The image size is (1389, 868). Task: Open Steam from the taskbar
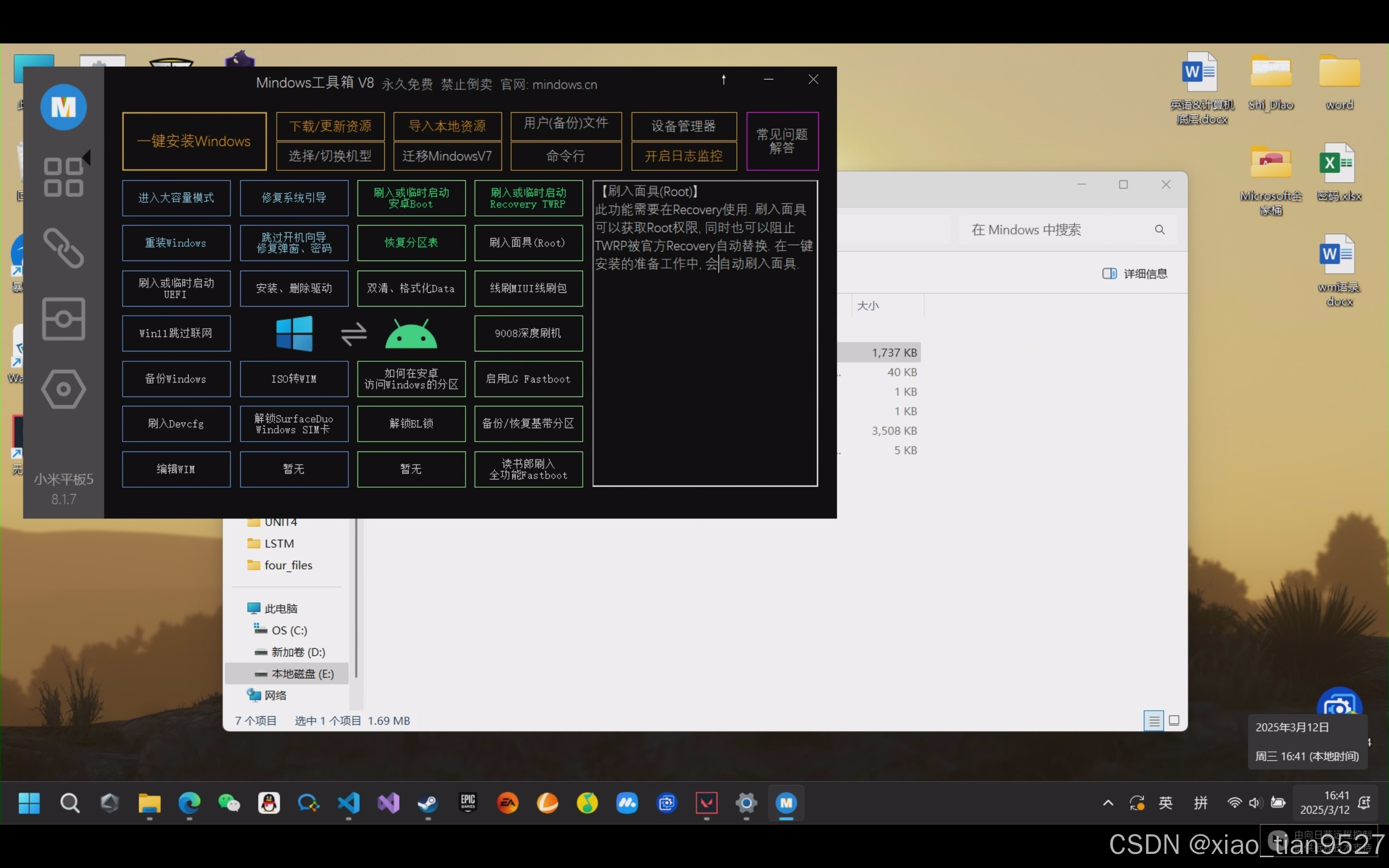(x=428, y=802)
